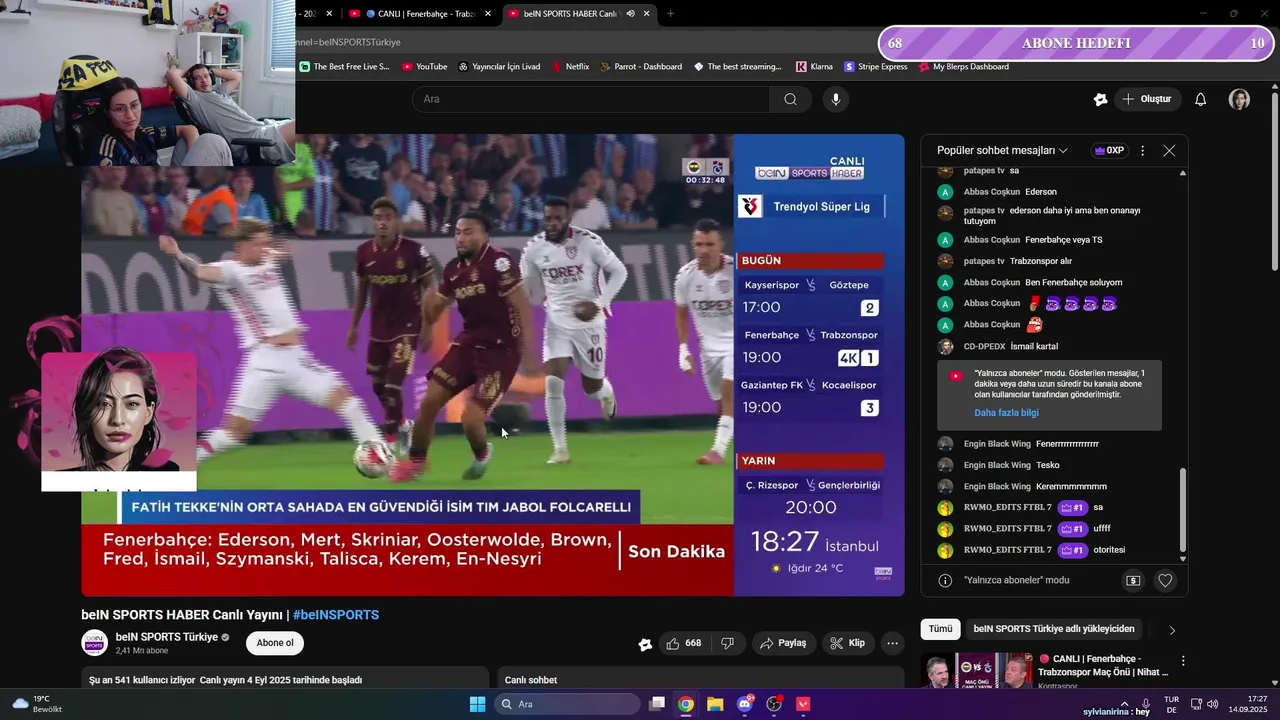The width and height of the screenshot is (1280, 720).
Task: Type in the YouTube Ara search field
Action: coord(591,99)
